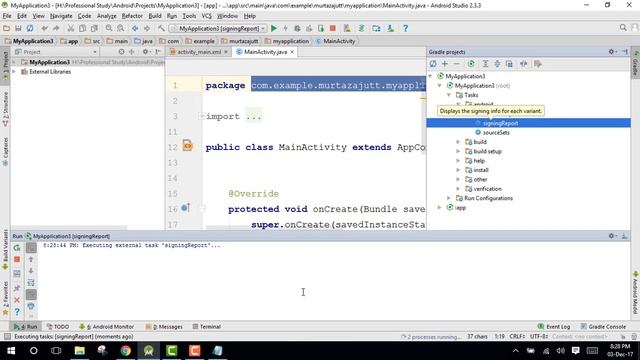Click the pin tab icon in Run panel
Screen dimensions: 640x360
coord(17,289)
